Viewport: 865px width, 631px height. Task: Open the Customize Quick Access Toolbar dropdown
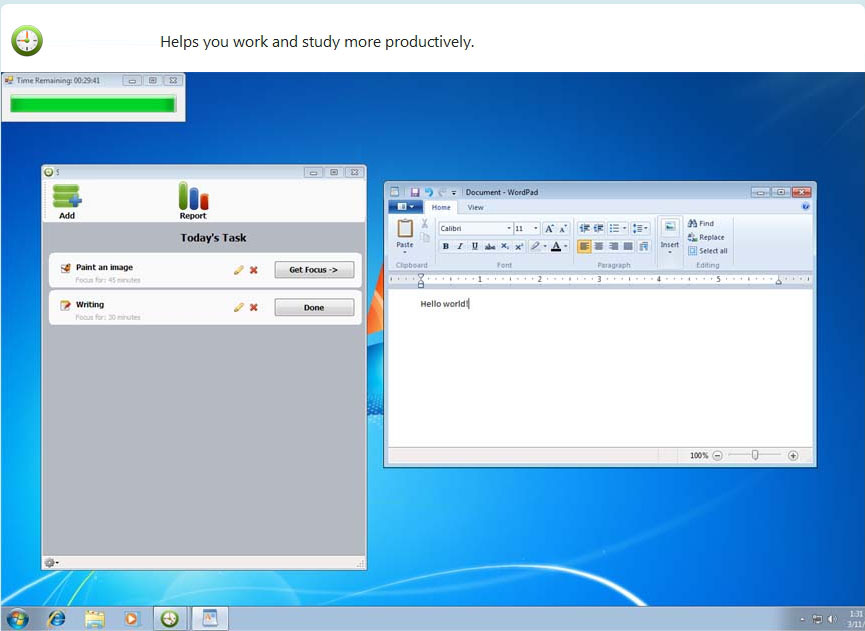[x=454, y=192]
